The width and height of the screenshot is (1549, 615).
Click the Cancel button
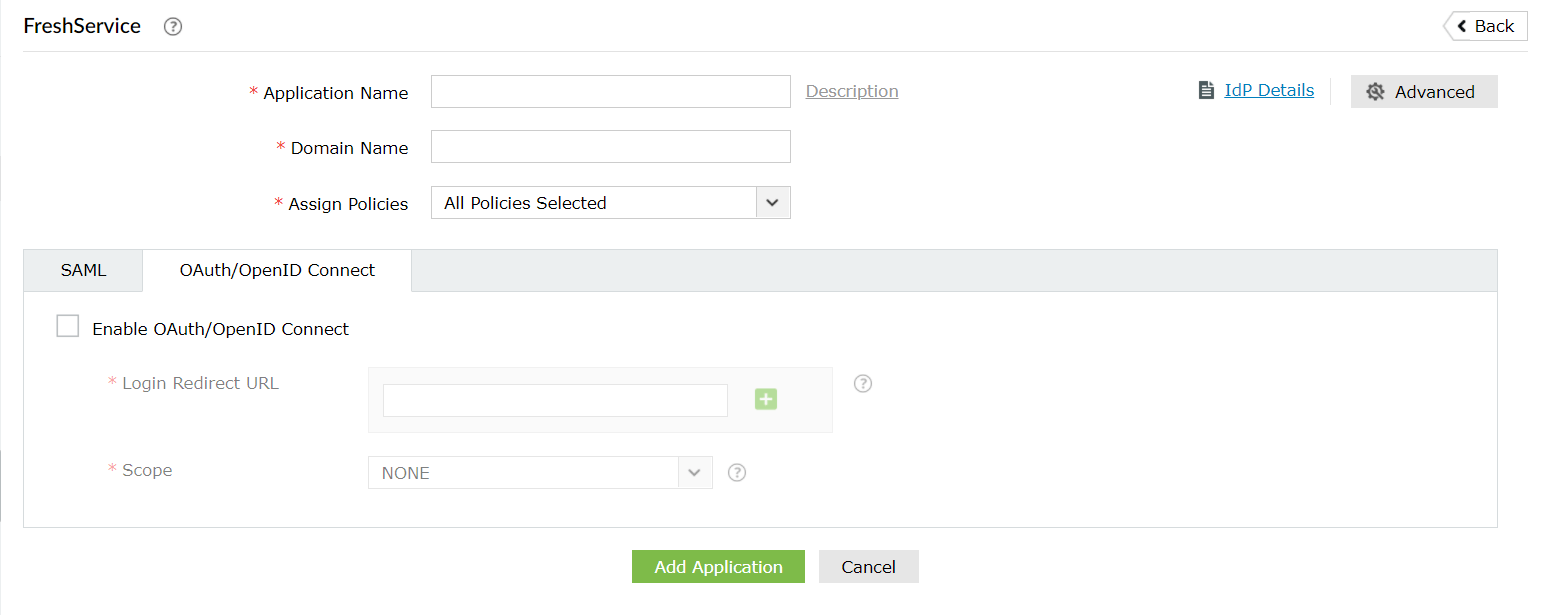tap(868, 567)
